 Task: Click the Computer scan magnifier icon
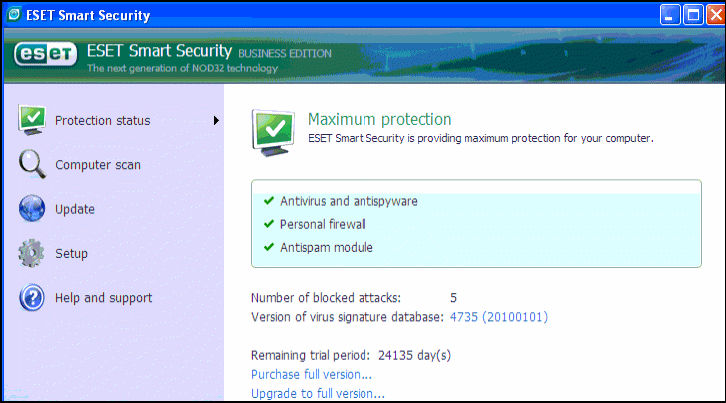pyautogui.click(x=33, y=165)
